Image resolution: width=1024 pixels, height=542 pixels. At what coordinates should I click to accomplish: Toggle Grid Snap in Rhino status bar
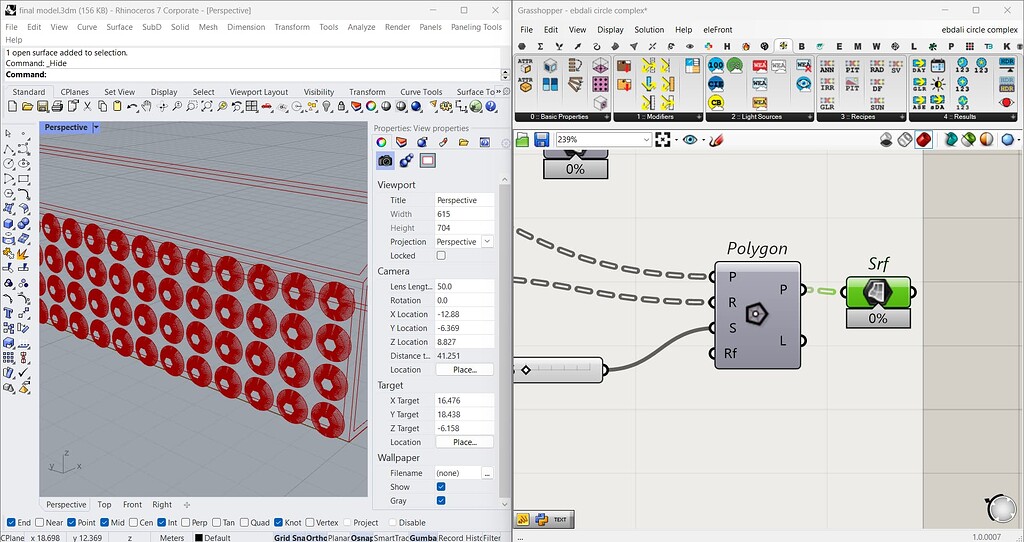point(290,537)
